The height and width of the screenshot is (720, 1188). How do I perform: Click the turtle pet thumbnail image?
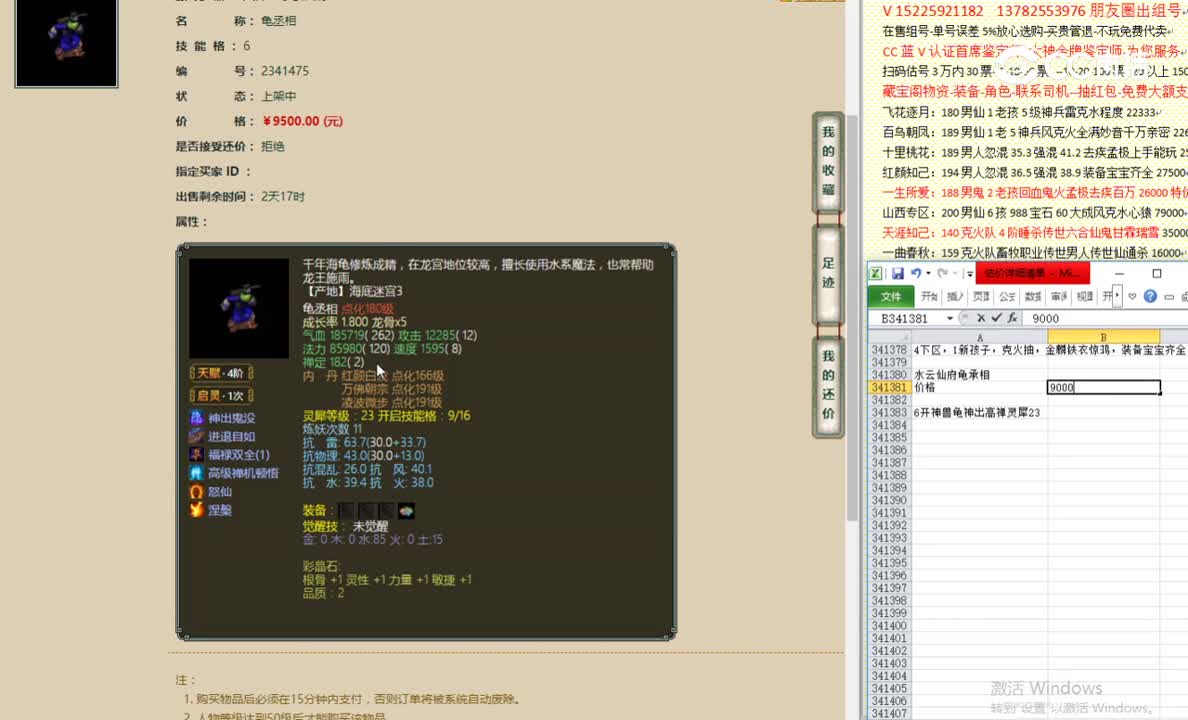tap(66, 43)
